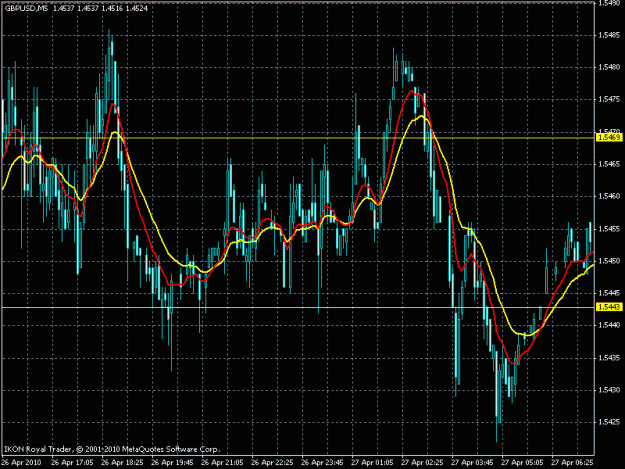
Task: Click the 27 Apr 01:05 time label
Action: click(x=372, y=463)
